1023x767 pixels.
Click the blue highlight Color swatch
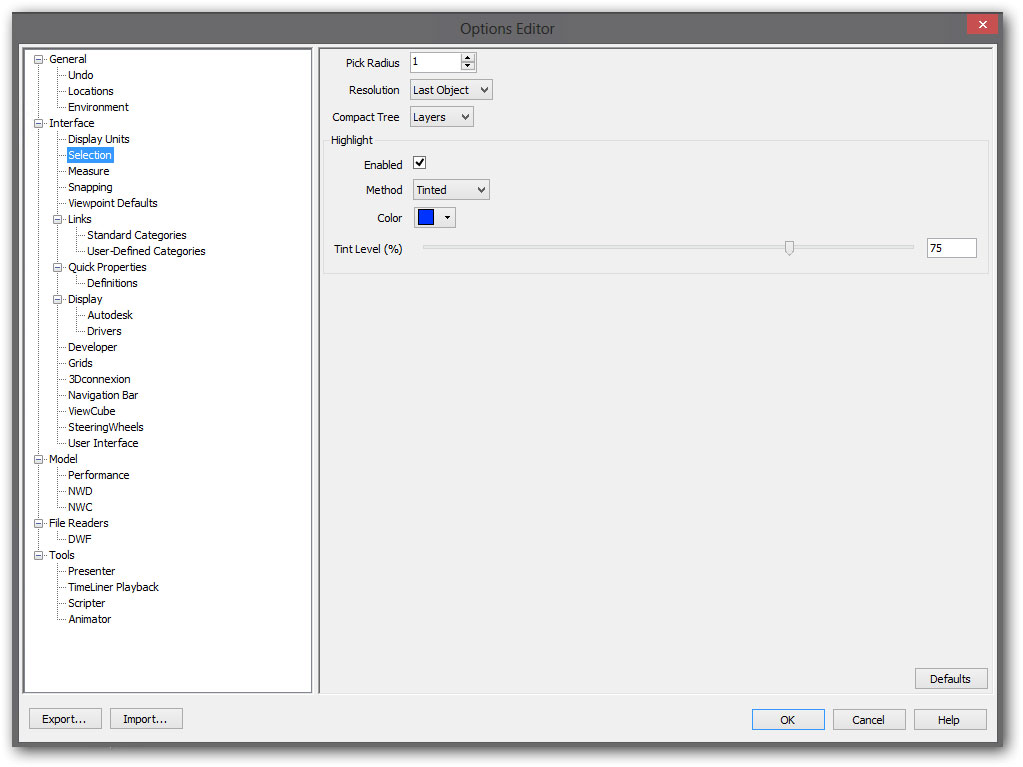pos(426,218)
